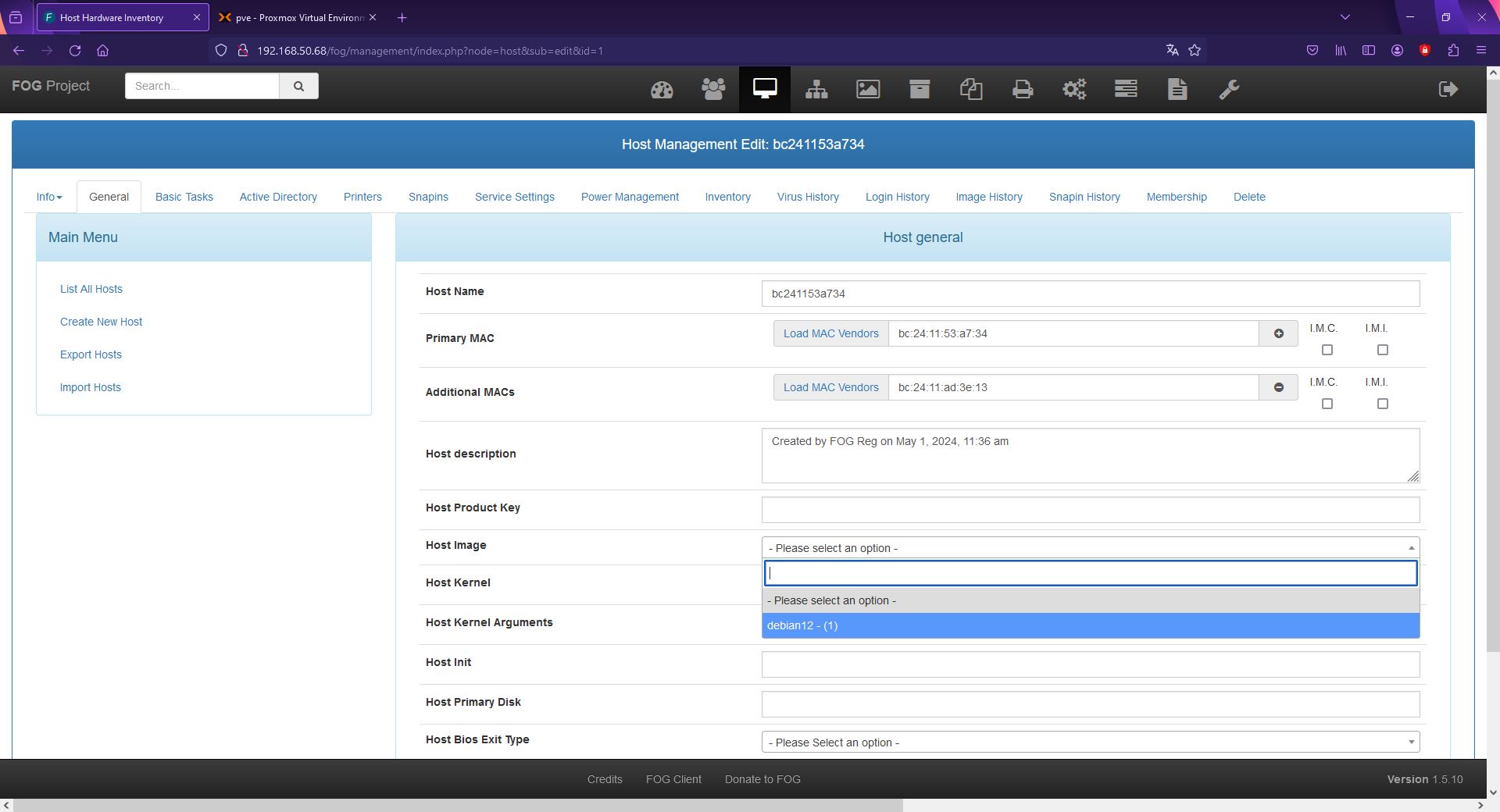Select debian12 - (1) image option

(x=1091, y=625)
